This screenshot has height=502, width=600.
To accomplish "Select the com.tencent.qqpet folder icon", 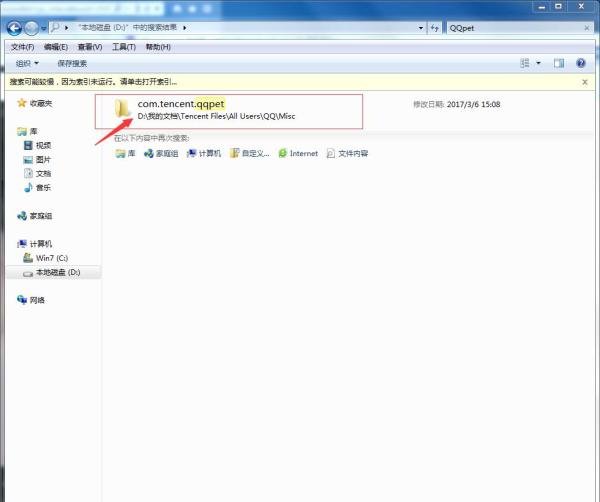I will [x=122, y=108].
